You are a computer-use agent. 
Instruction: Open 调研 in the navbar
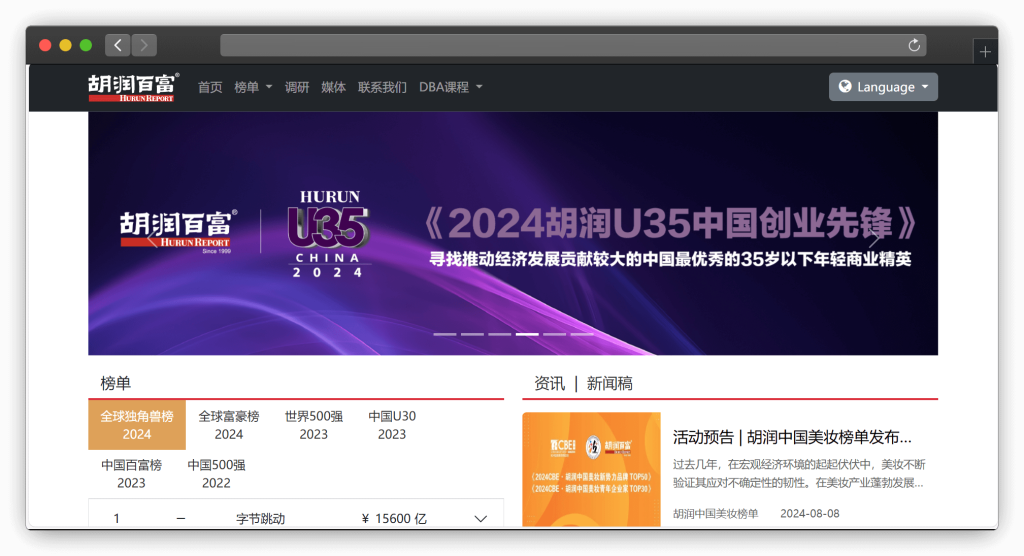click(x=296, y=87)
